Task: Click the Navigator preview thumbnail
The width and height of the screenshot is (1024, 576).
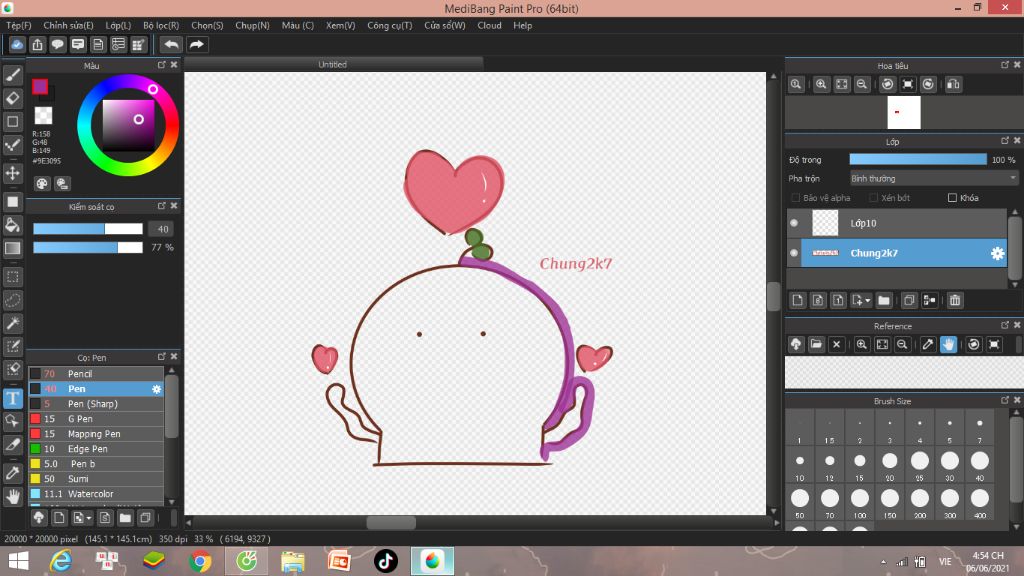Action: click(904, 112)
